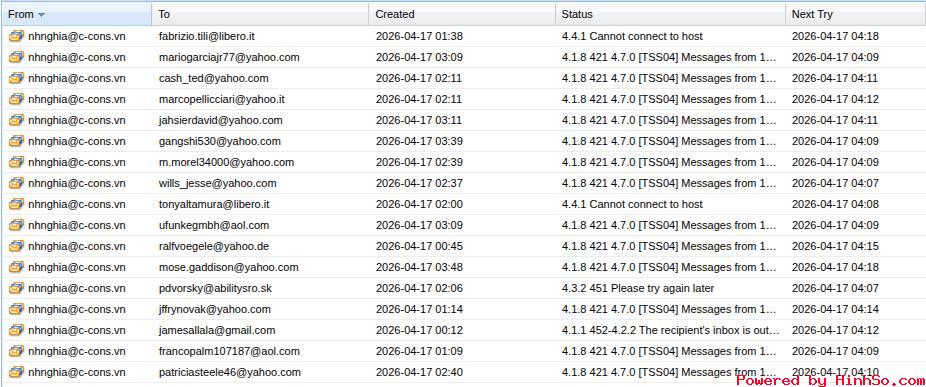Click status '4.4.1 Cannot connect to host' for tonyaltamura

coord(632,204)
